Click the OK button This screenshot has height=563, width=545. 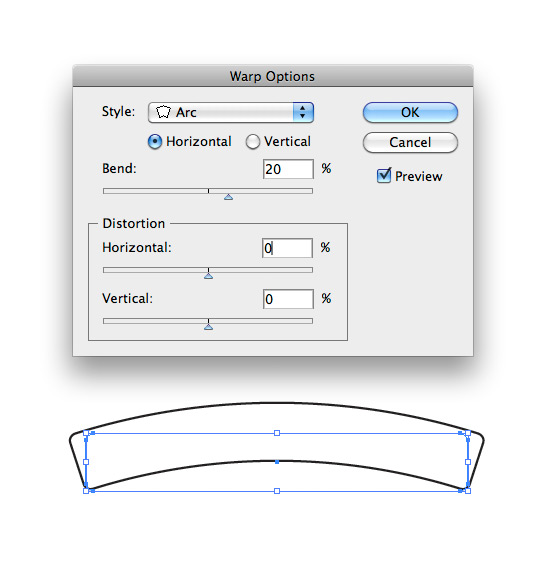410,112
